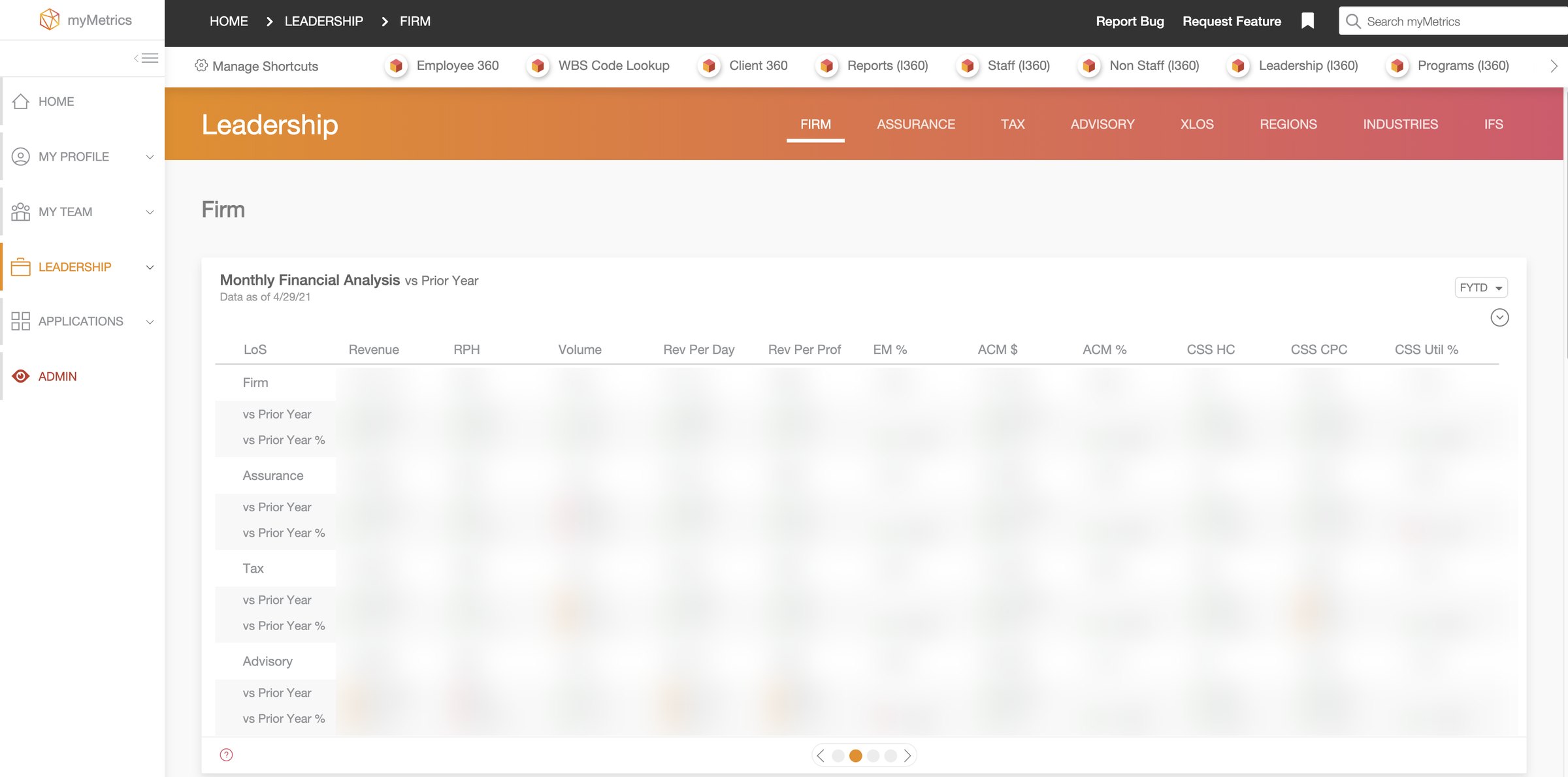This screenshot has height=777, width=1568.
Task: Switch to the Advisory tab
Action: tap(1102, 124)
